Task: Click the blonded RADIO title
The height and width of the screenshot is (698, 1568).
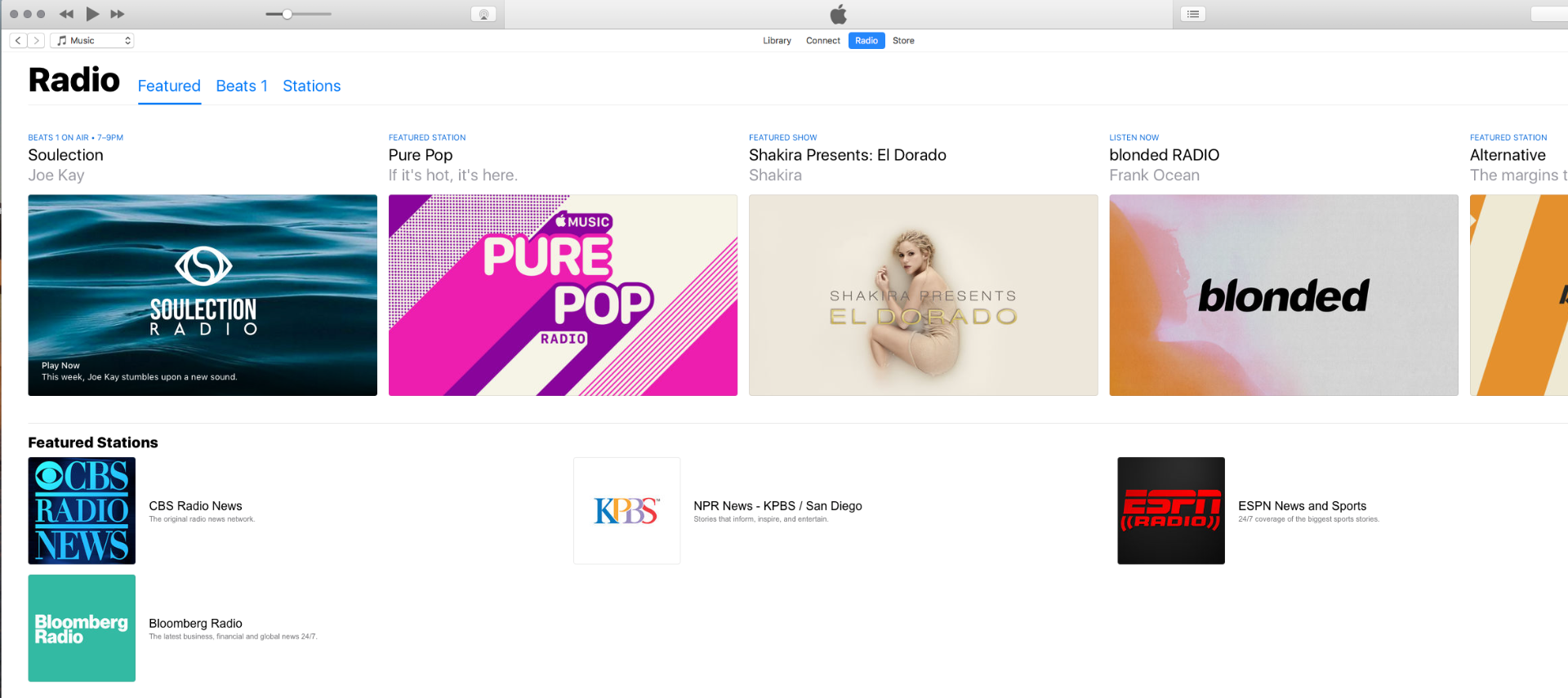Action: tap(1165, 155)
